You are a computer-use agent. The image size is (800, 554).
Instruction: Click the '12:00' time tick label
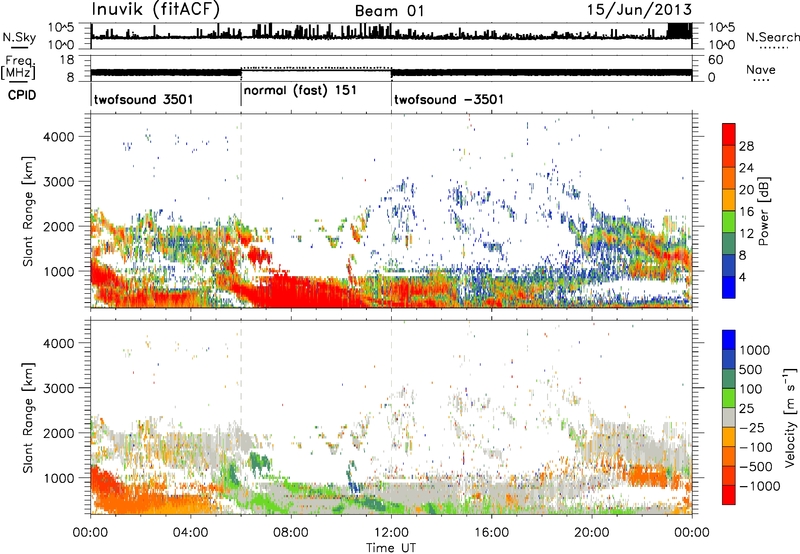point(391,533)
